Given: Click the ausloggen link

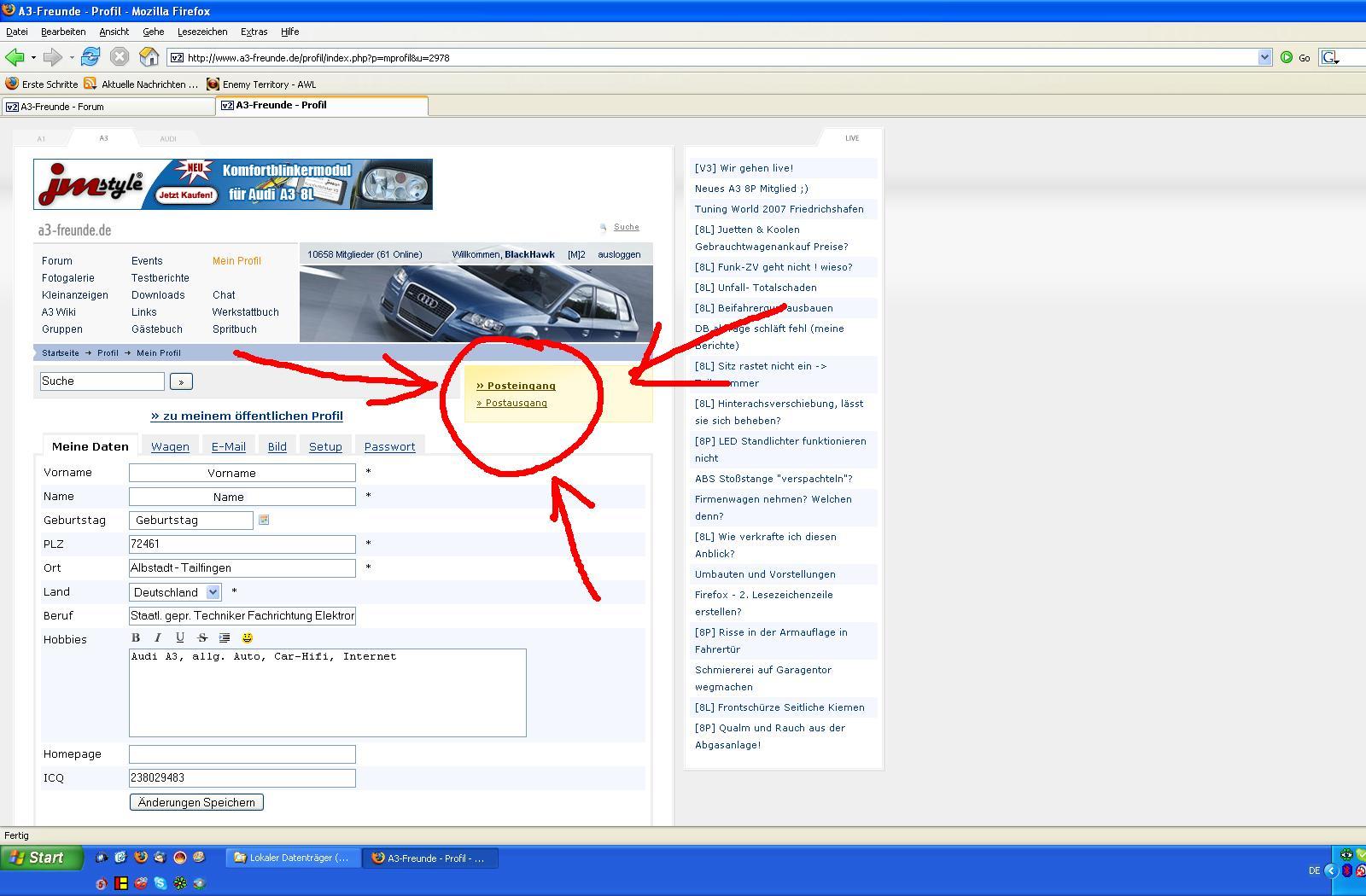Looking at the screenshot, I should (619, 254).
